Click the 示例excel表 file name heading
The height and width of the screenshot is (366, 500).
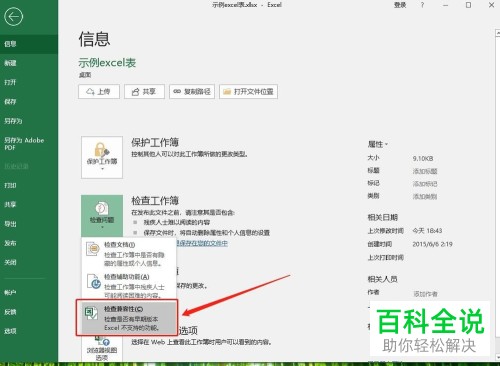[107, 63]
